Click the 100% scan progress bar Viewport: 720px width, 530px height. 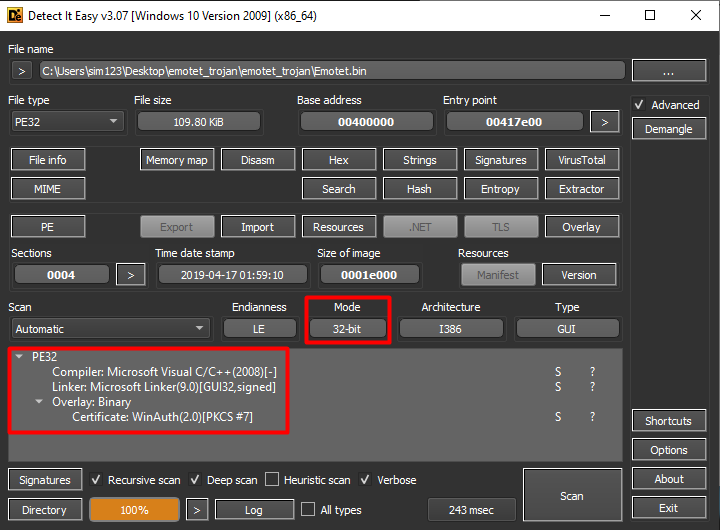pyautogui.click(x=134, y=510)
